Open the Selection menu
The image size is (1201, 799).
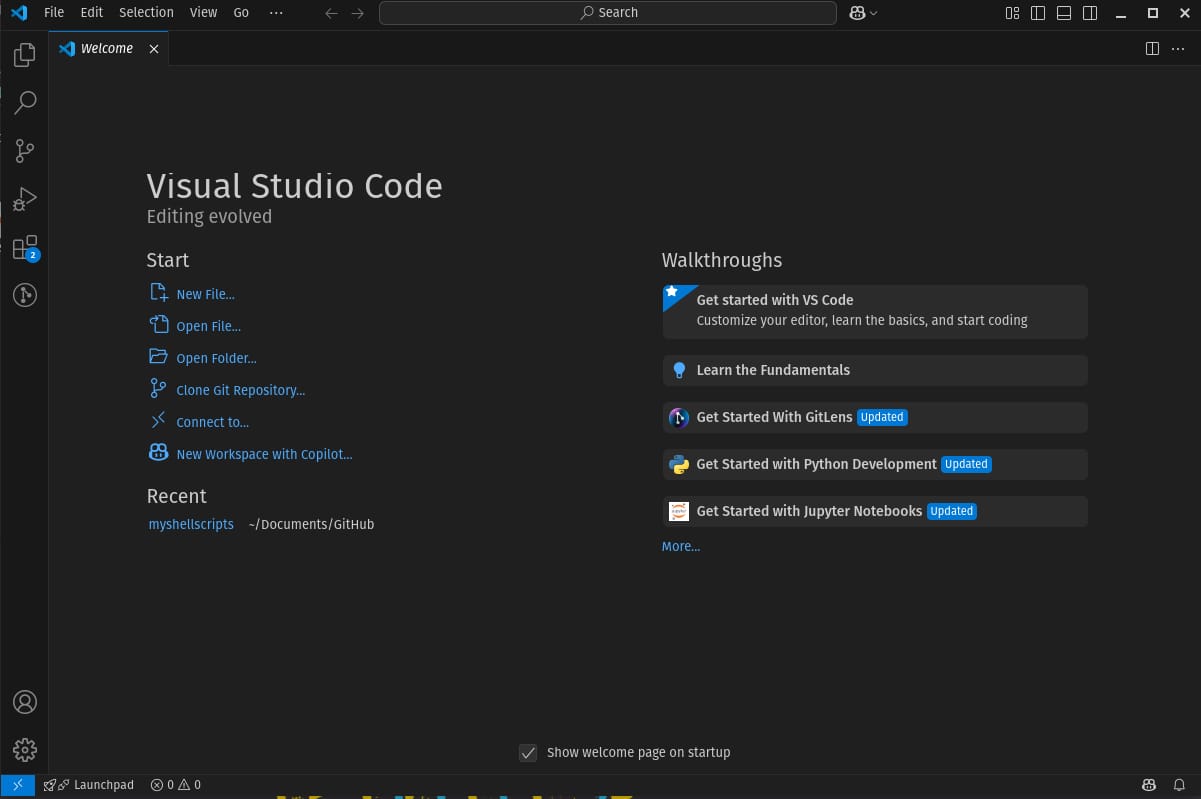146,13
